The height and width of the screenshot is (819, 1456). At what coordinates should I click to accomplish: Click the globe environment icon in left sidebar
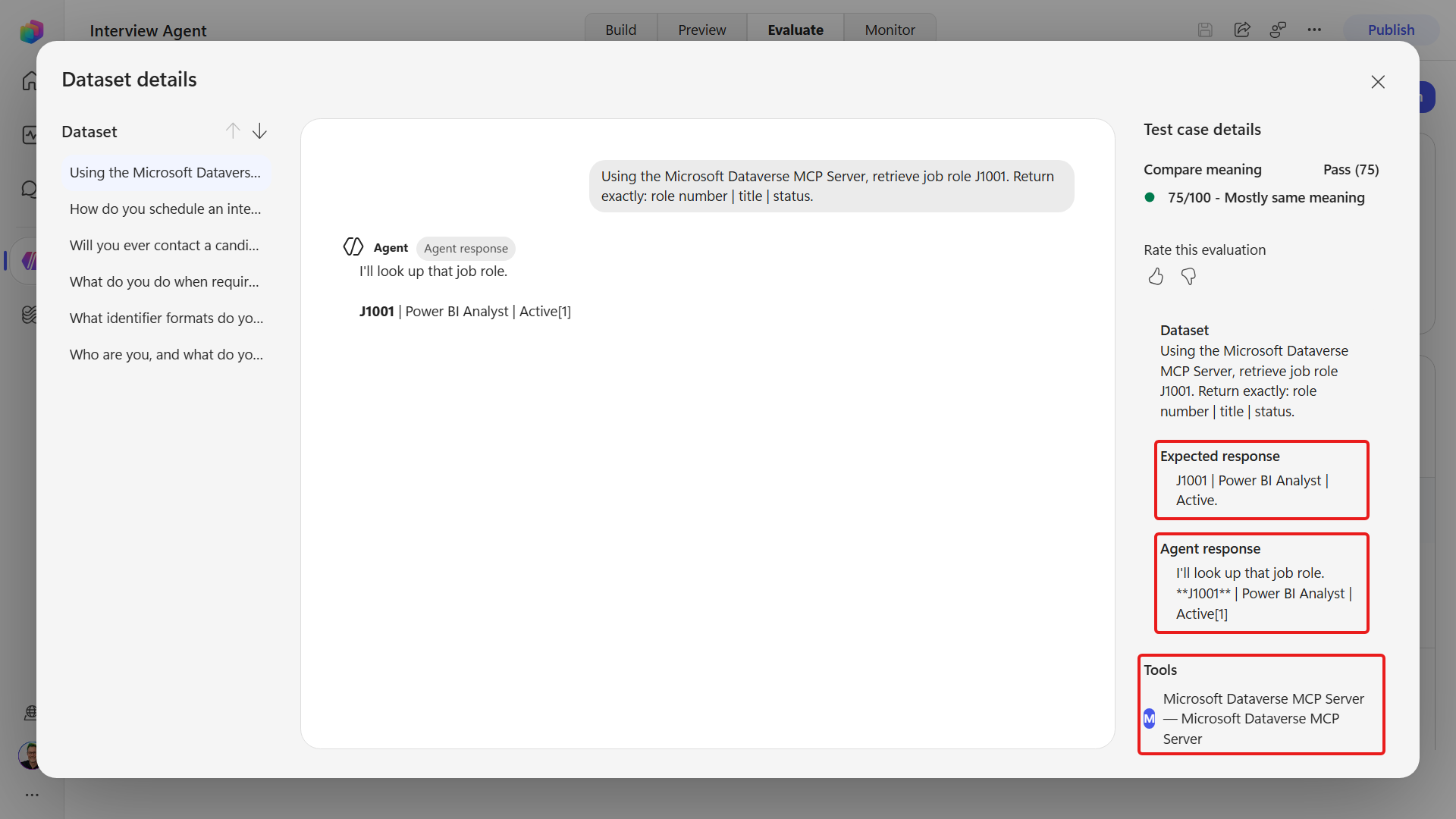click(30, 712)
